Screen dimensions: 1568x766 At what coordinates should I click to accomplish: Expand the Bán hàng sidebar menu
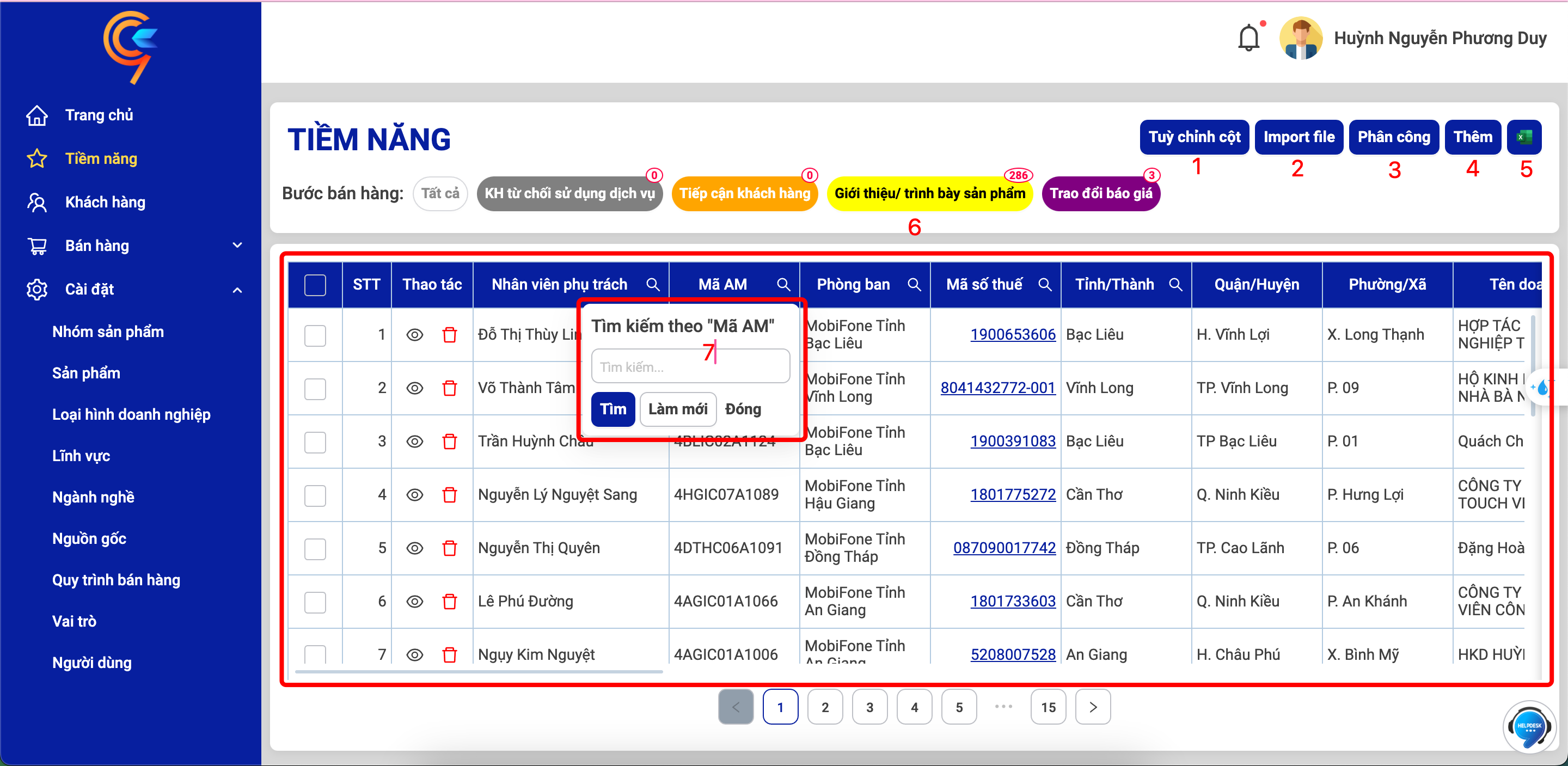pos(237,246)
